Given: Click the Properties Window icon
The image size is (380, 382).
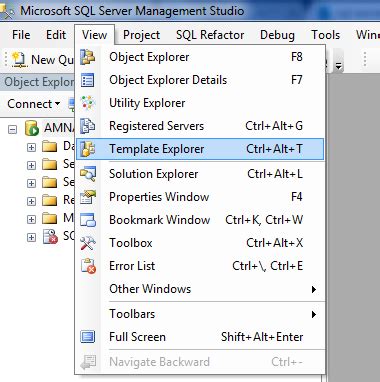Looking at the screenshot, I should pyautogui.click(x=88, y=197).
